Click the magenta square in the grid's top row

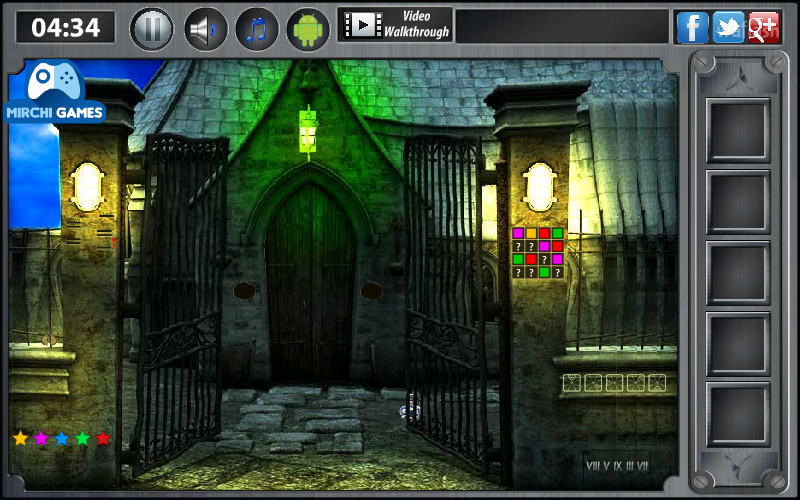pos(518,233)
